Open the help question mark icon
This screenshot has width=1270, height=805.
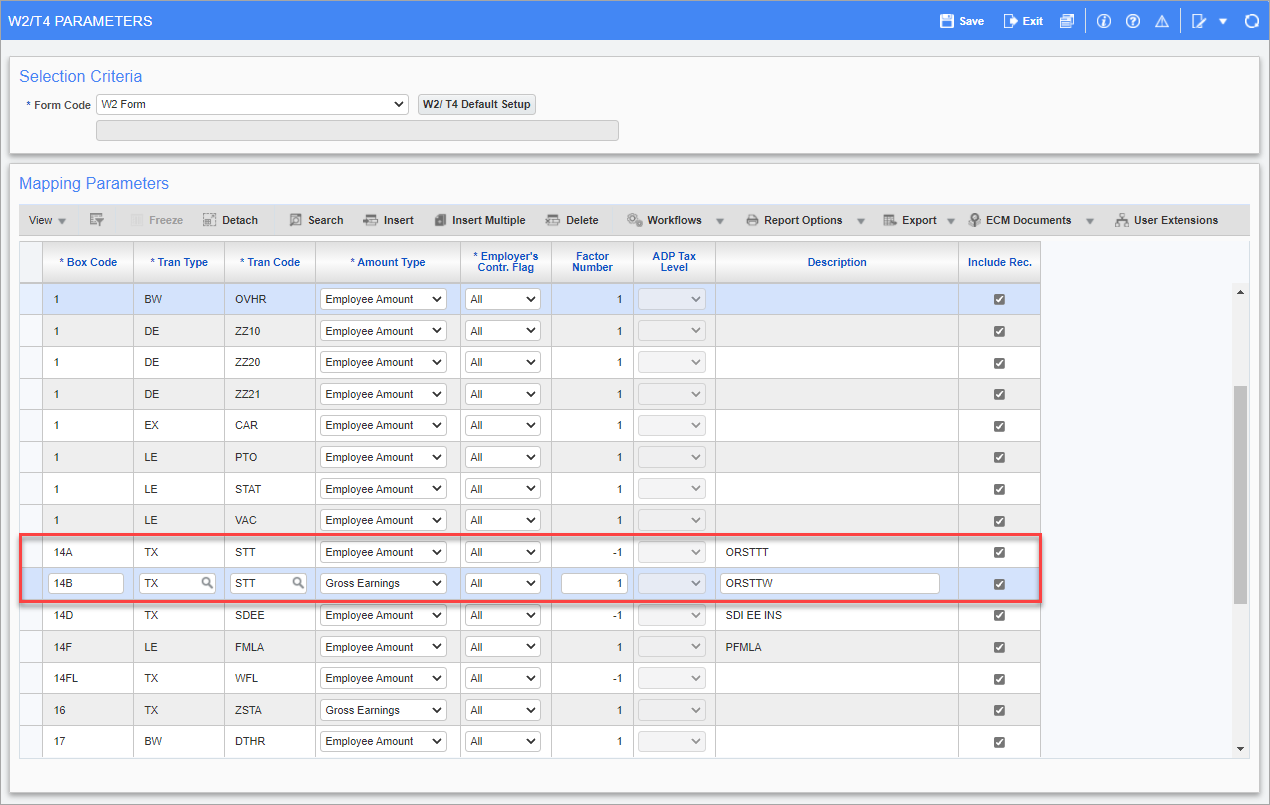[x=1133, y=21]
